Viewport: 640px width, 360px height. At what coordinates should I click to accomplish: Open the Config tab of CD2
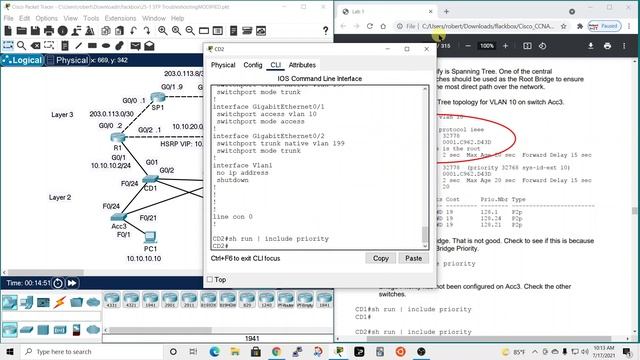point(253,65)
